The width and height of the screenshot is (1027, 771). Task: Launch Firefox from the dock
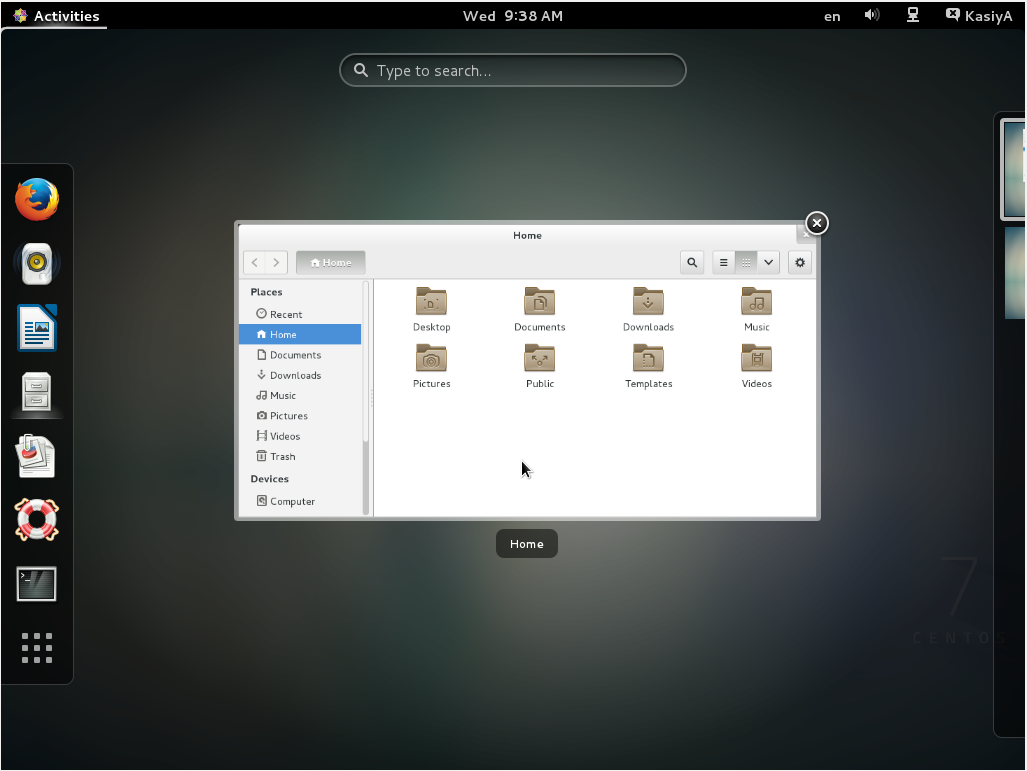37,199
